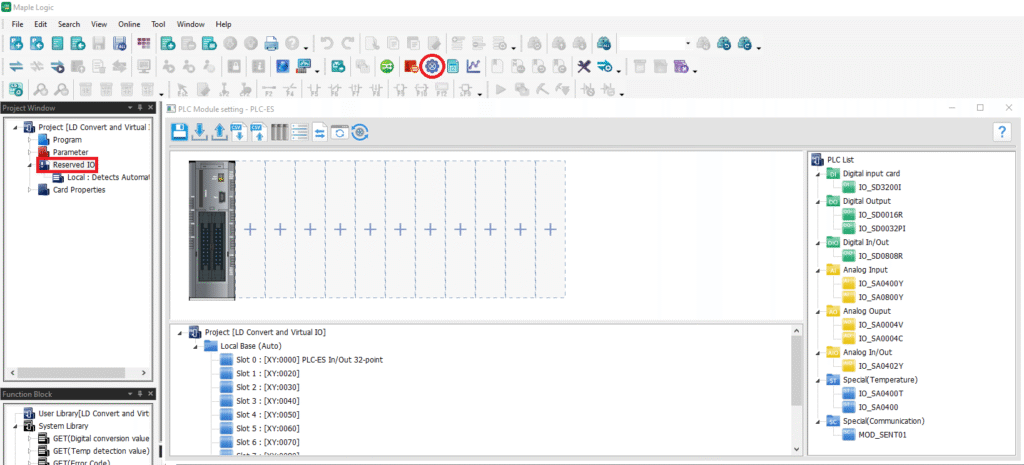Screen dimensions: 1024x465
Task: Click the Save icon in PLC Module setting
Action: coord(179,131)
